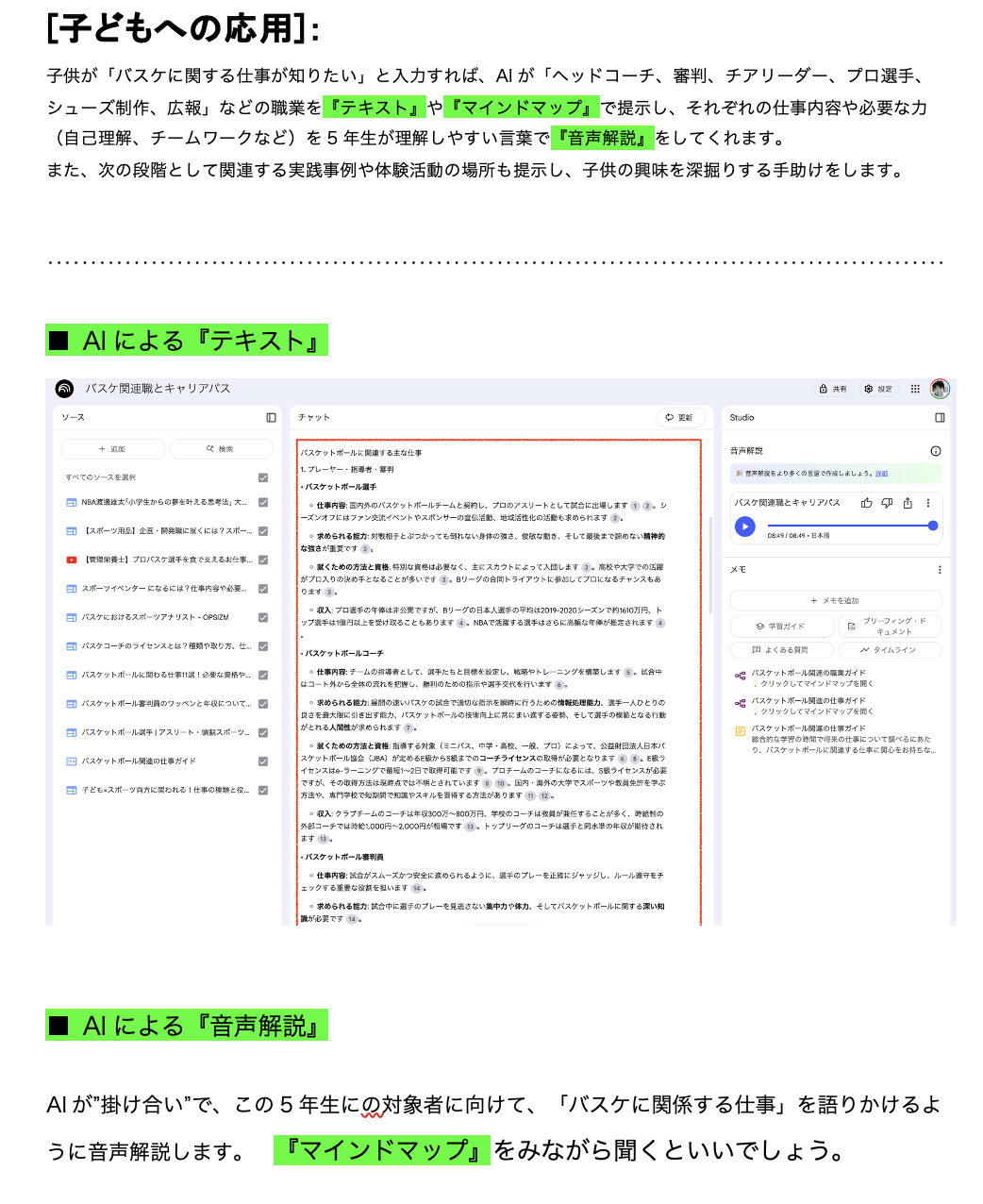This screenshot has width=983, height=1204.
Task: Uncheck the バスケットボール審判員 source checkbox
Action: pos(263,704)
